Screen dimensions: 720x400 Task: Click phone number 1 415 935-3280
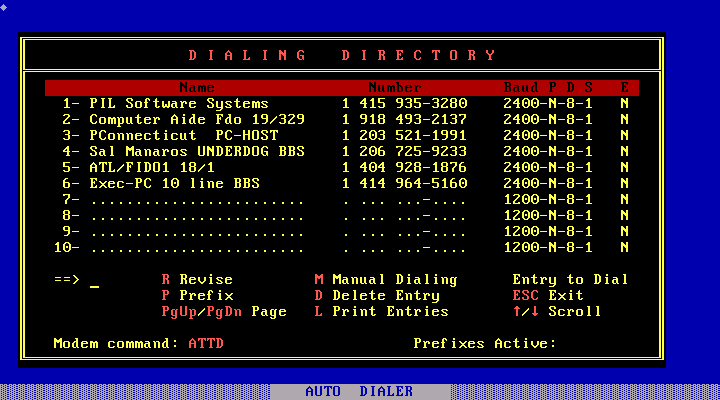point(405,103)
